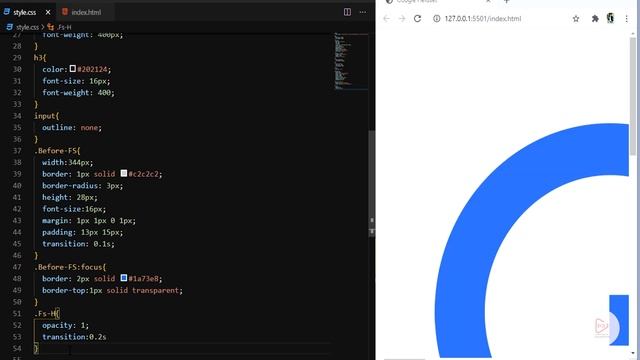Click the 'outline: none;' line
The image size is (640, 360).
[72, 127]
